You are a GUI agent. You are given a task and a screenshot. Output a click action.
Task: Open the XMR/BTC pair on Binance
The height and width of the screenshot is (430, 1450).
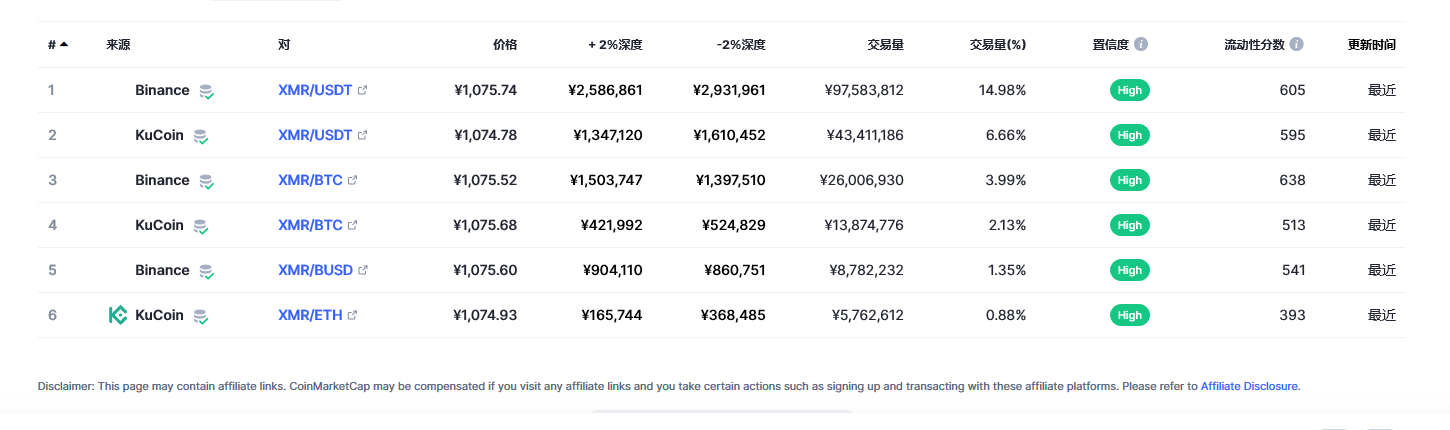click(310, 180)
